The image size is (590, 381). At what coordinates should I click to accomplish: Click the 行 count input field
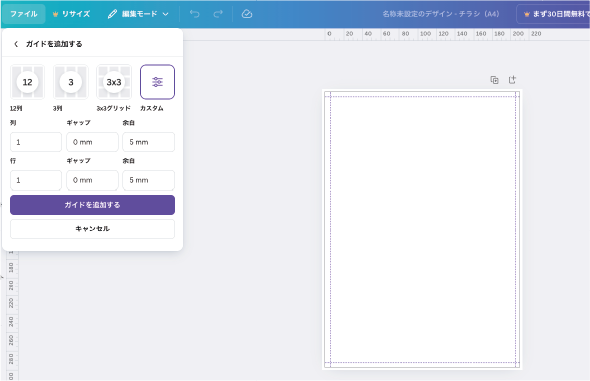pos(36,180)
